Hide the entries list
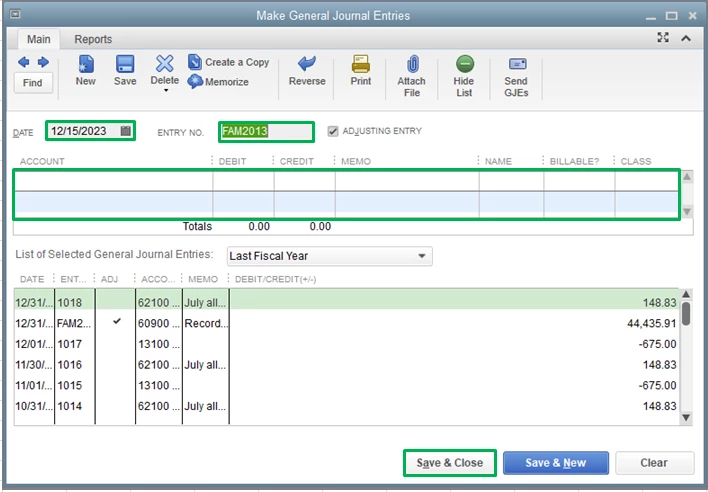 465,64
